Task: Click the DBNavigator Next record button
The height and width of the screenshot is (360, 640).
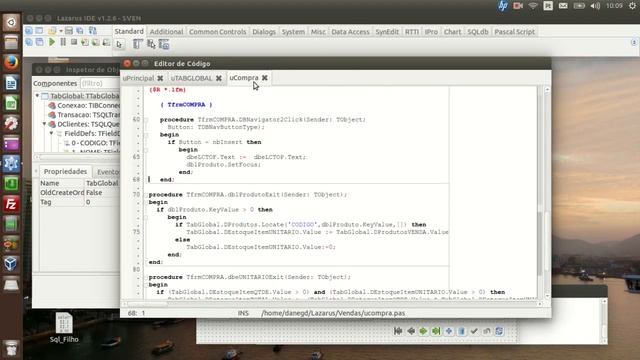Action: pyautogui.click(x=423, y=331)
